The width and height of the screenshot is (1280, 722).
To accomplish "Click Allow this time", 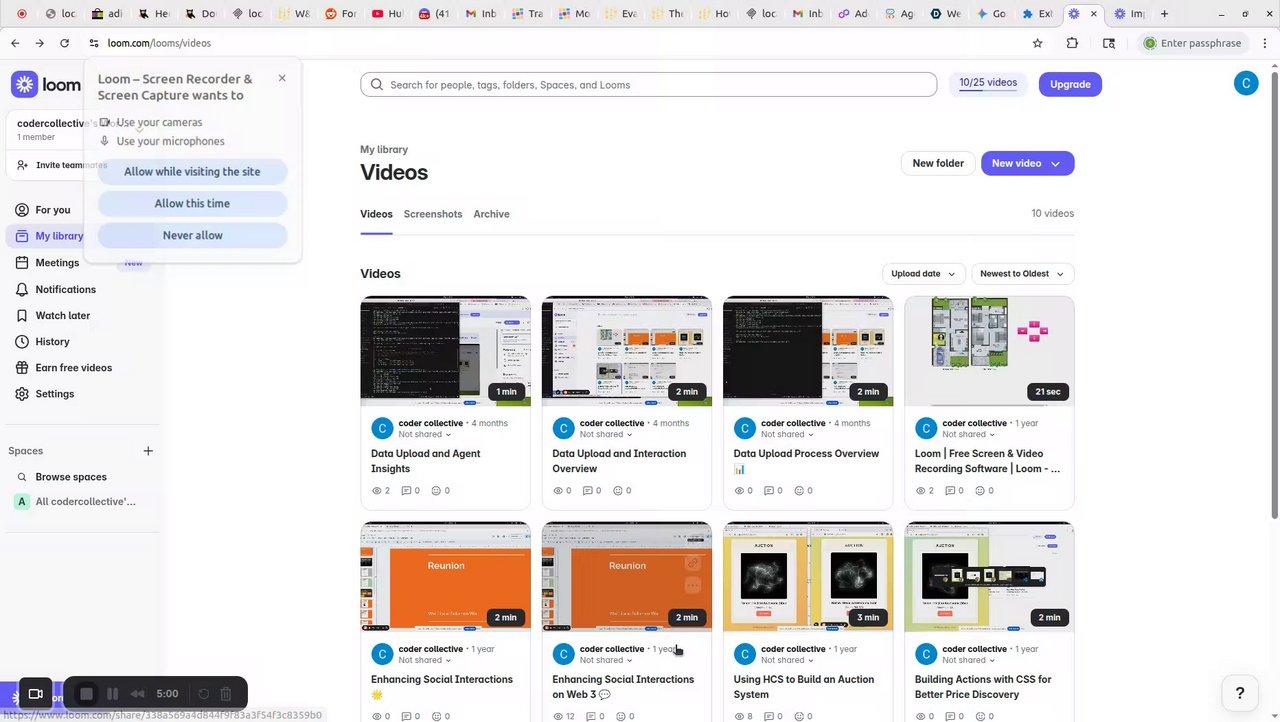I will [x=192, y=204].
